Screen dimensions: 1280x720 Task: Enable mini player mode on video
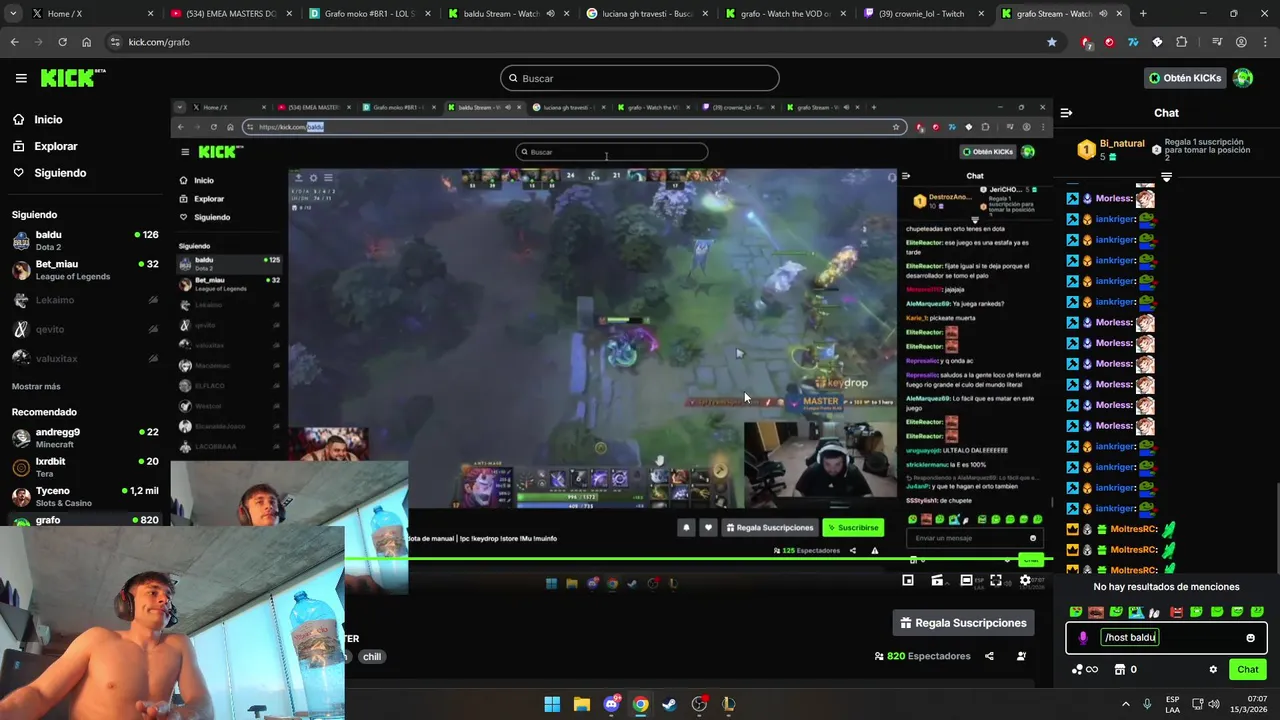[908, 580]
